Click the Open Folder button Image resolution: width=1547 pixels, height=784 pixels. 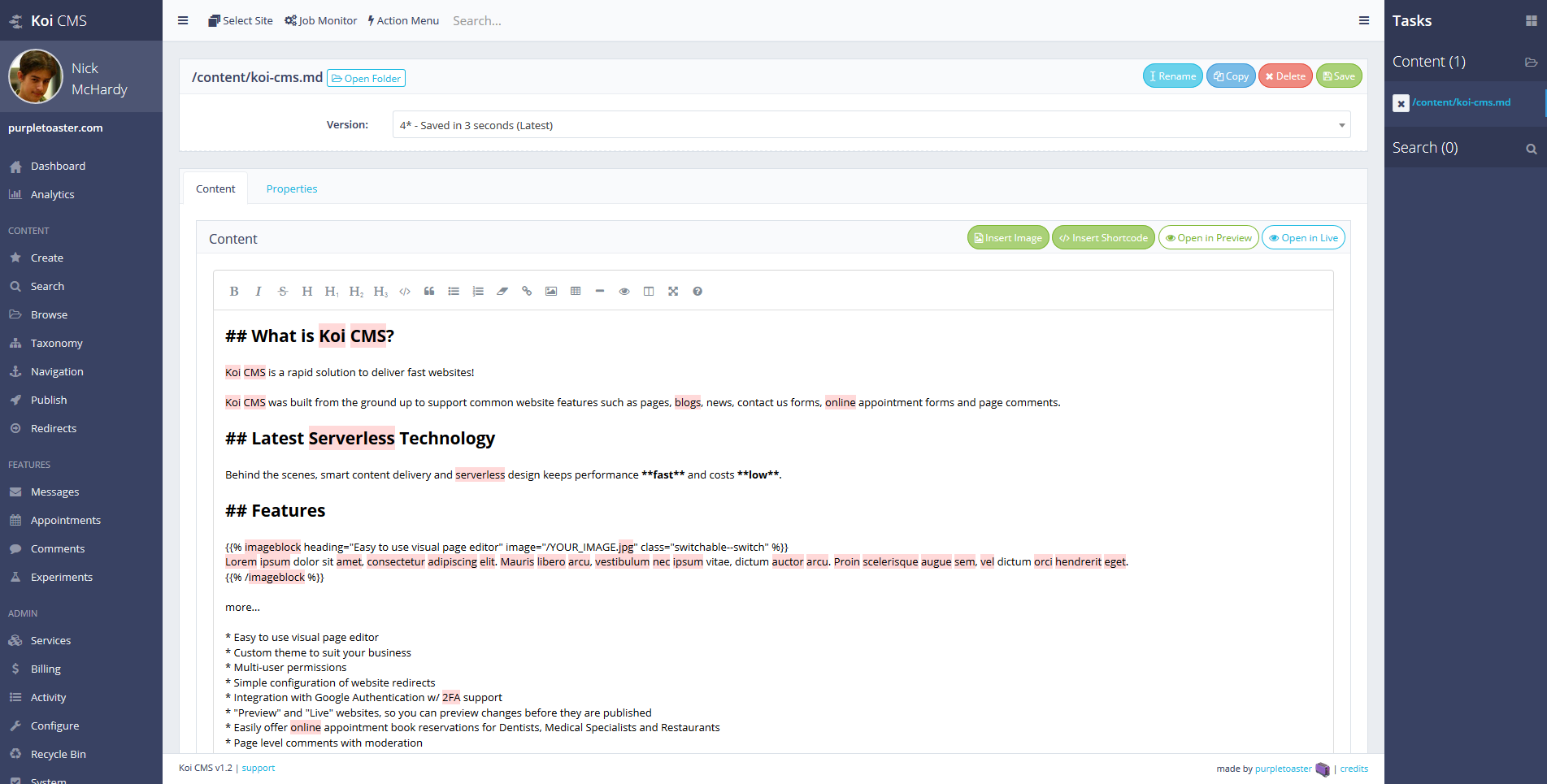tap(366, 78)
